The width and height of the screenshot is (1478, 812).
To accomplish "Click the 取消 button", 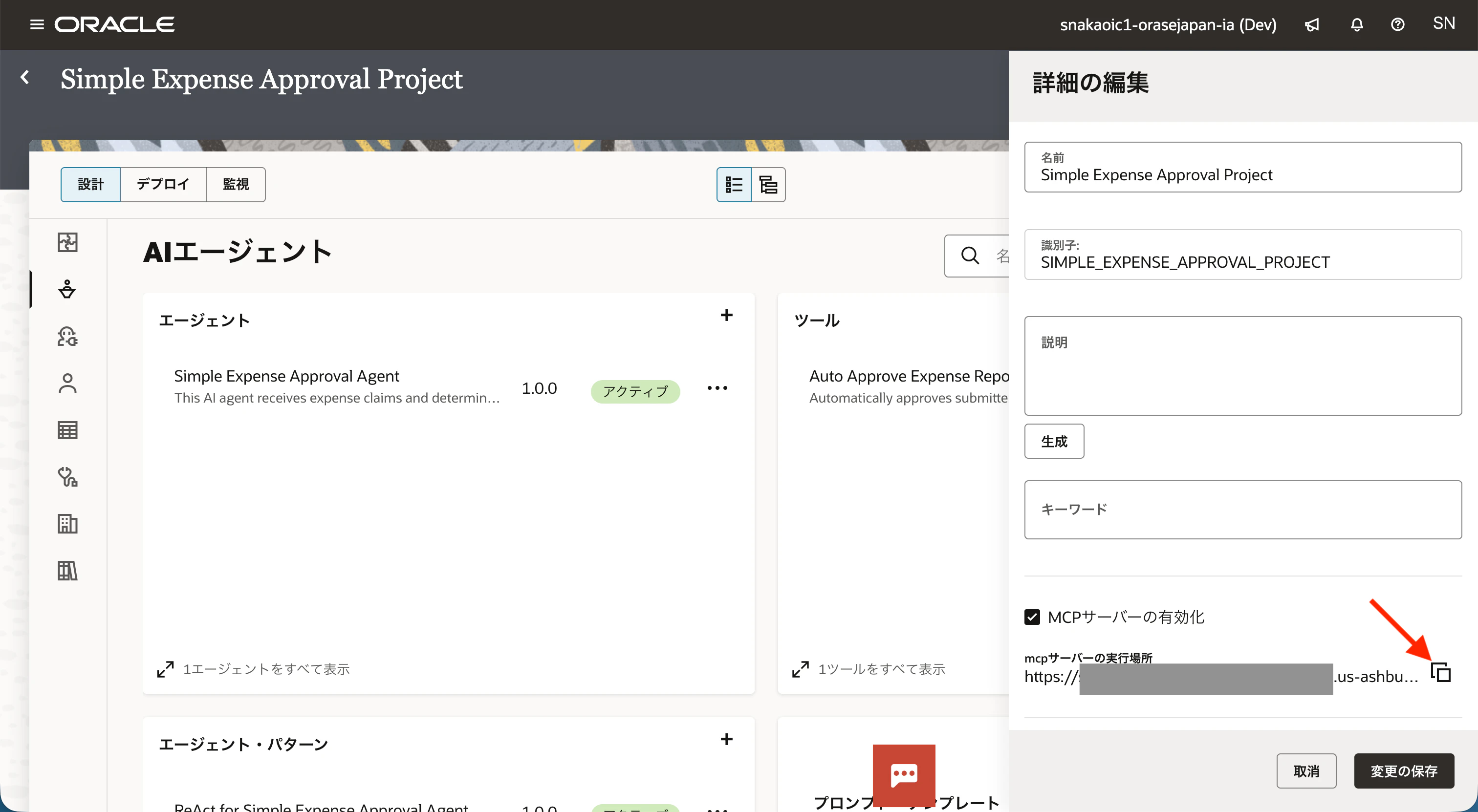I will coord(1306,771).
